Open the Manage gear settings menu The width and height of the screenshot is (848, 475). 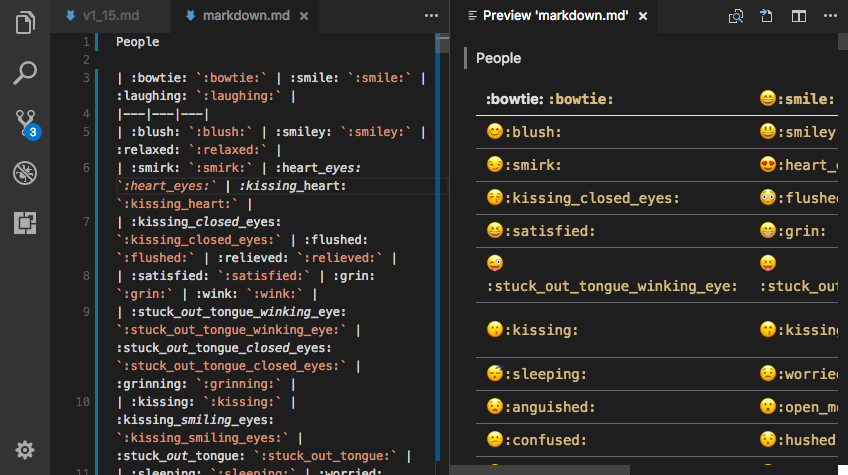tap(25, 450)
